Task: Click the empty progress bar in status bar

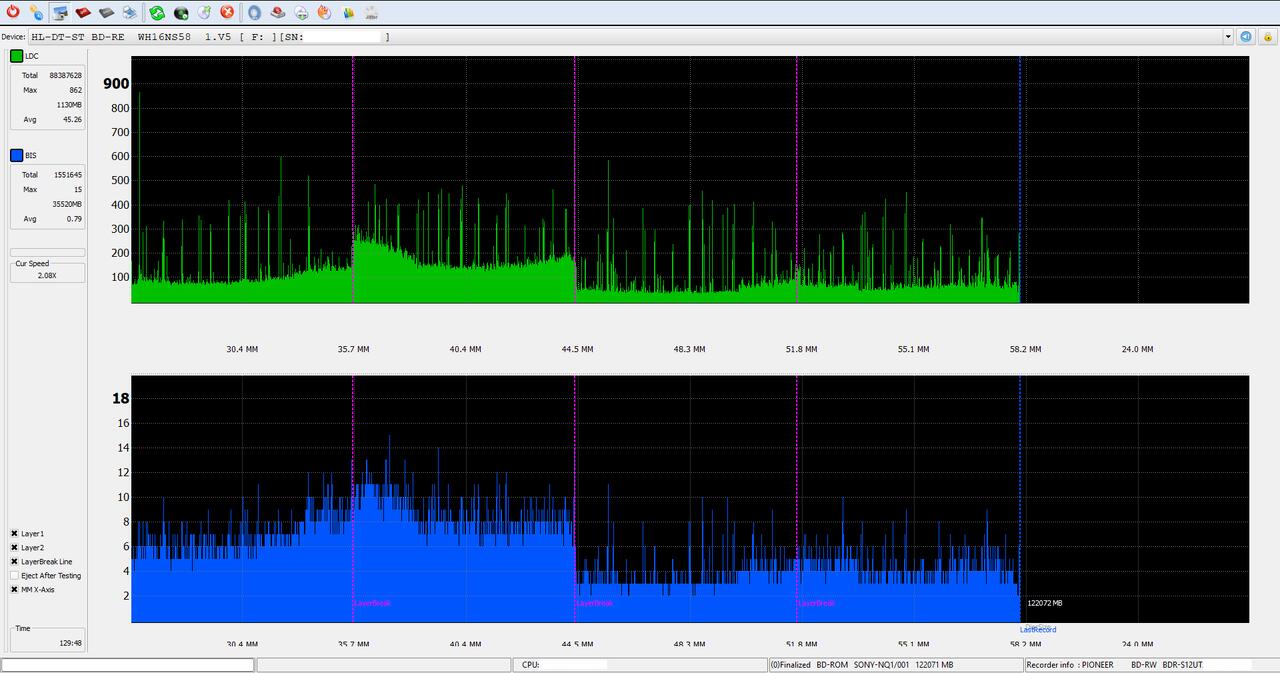Action: point(128,665)
